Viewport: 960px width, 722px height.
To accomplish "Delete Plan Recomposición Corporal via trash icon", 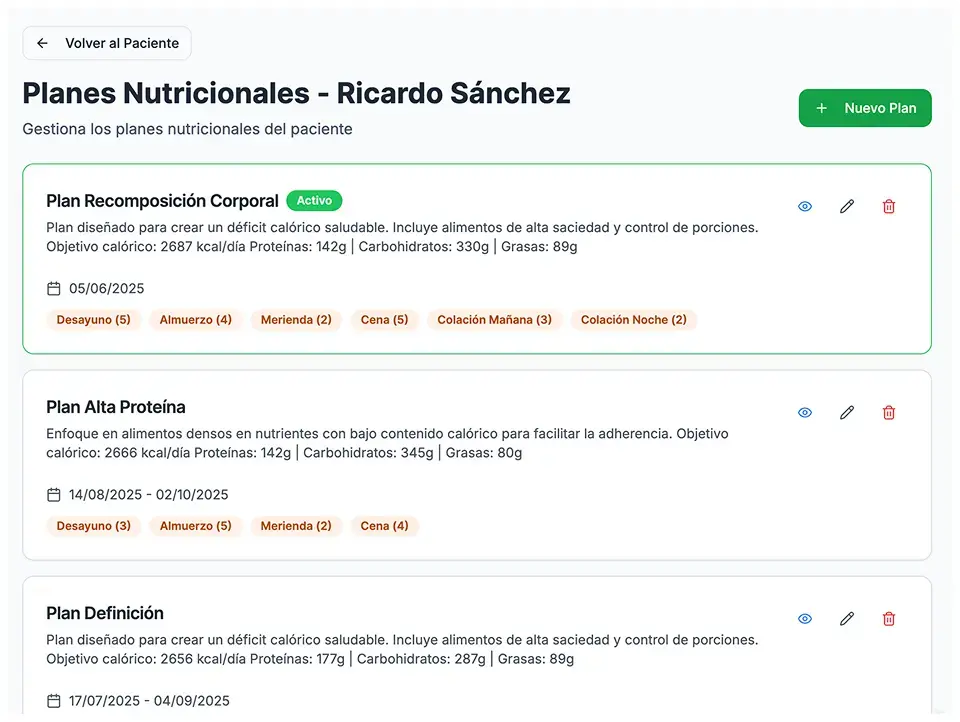I will (888, 206).
